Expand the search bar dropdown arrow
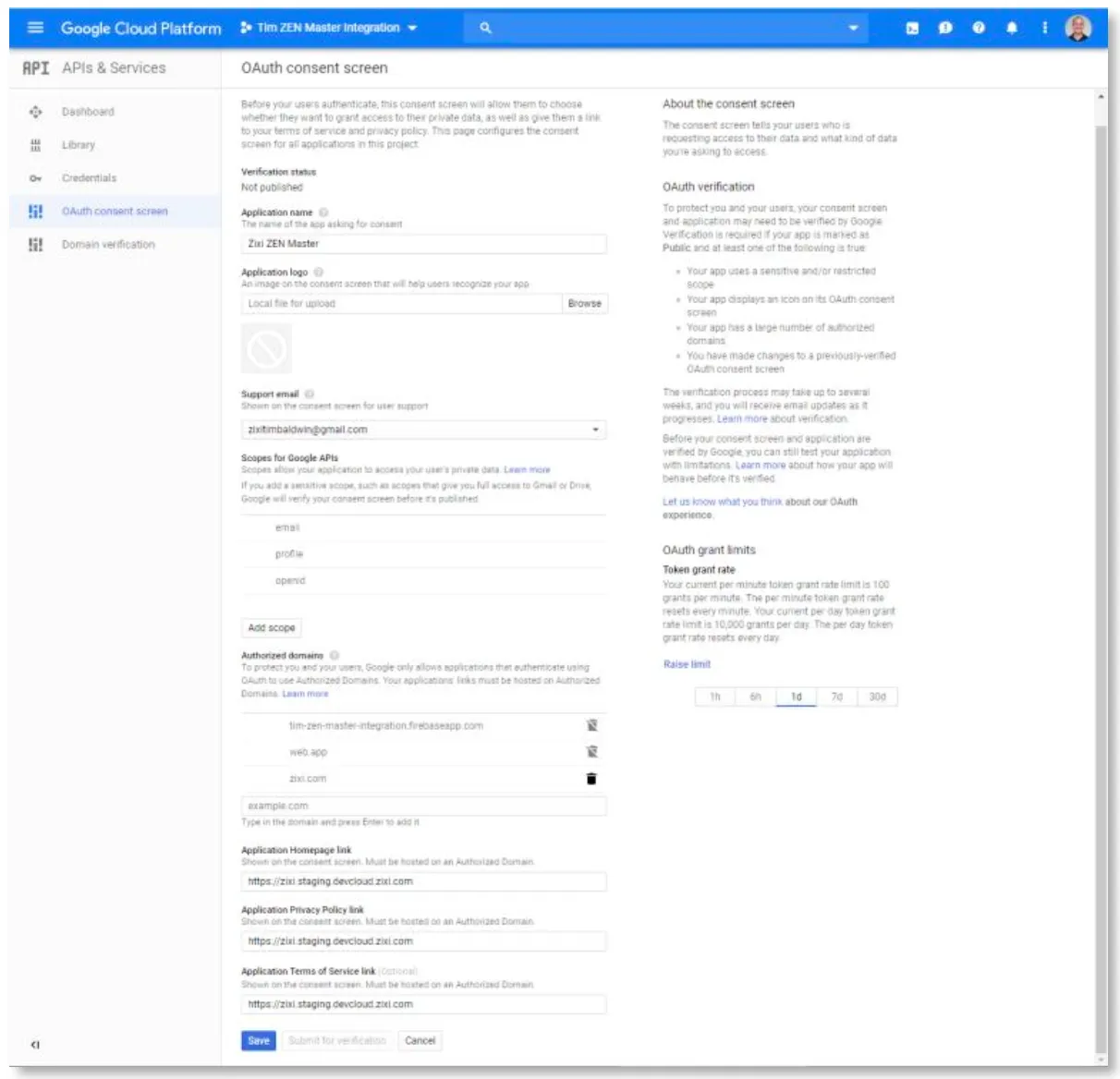1120x1079 pixels. click(853, 28)
